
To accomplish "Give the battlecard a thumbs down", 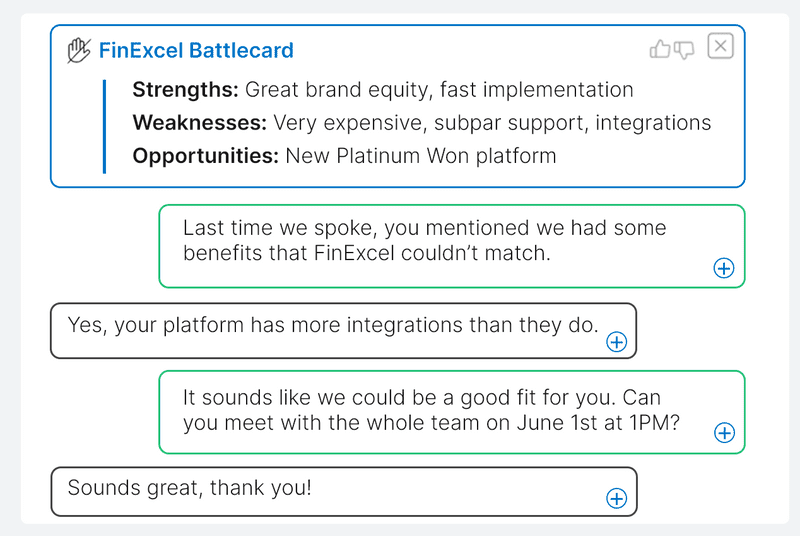I will coord(684,50).
